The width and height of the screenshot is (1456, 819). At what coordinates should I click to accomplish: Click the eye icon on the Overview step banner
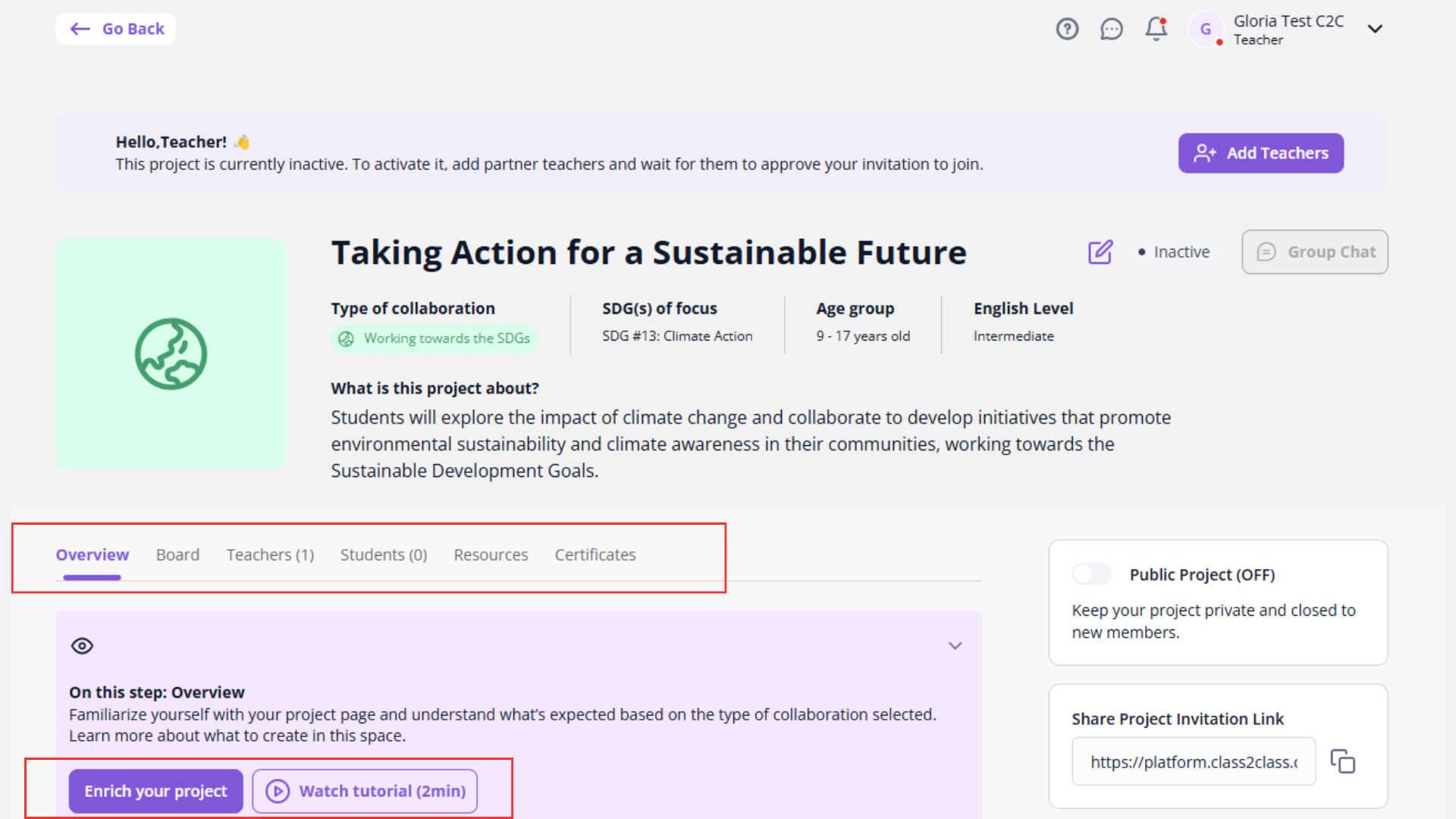click(82, 645)
